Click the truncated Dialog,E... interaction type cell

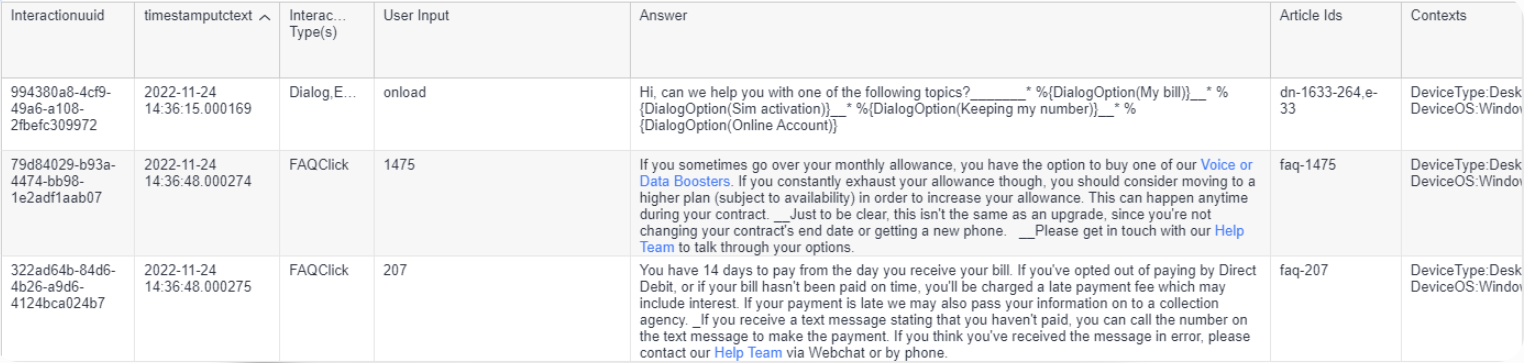pos(321,92)
